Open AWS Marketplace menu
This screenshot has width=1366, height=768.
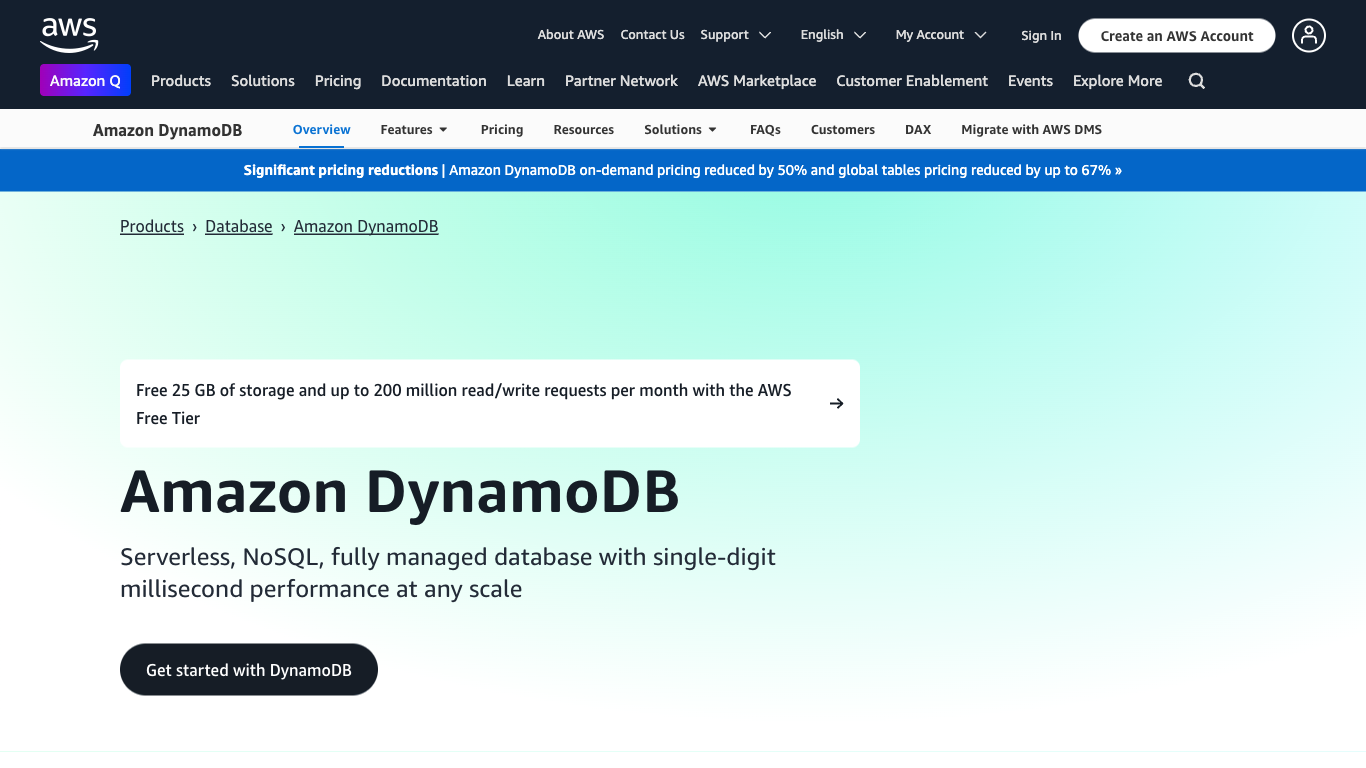tap(757, 81)
